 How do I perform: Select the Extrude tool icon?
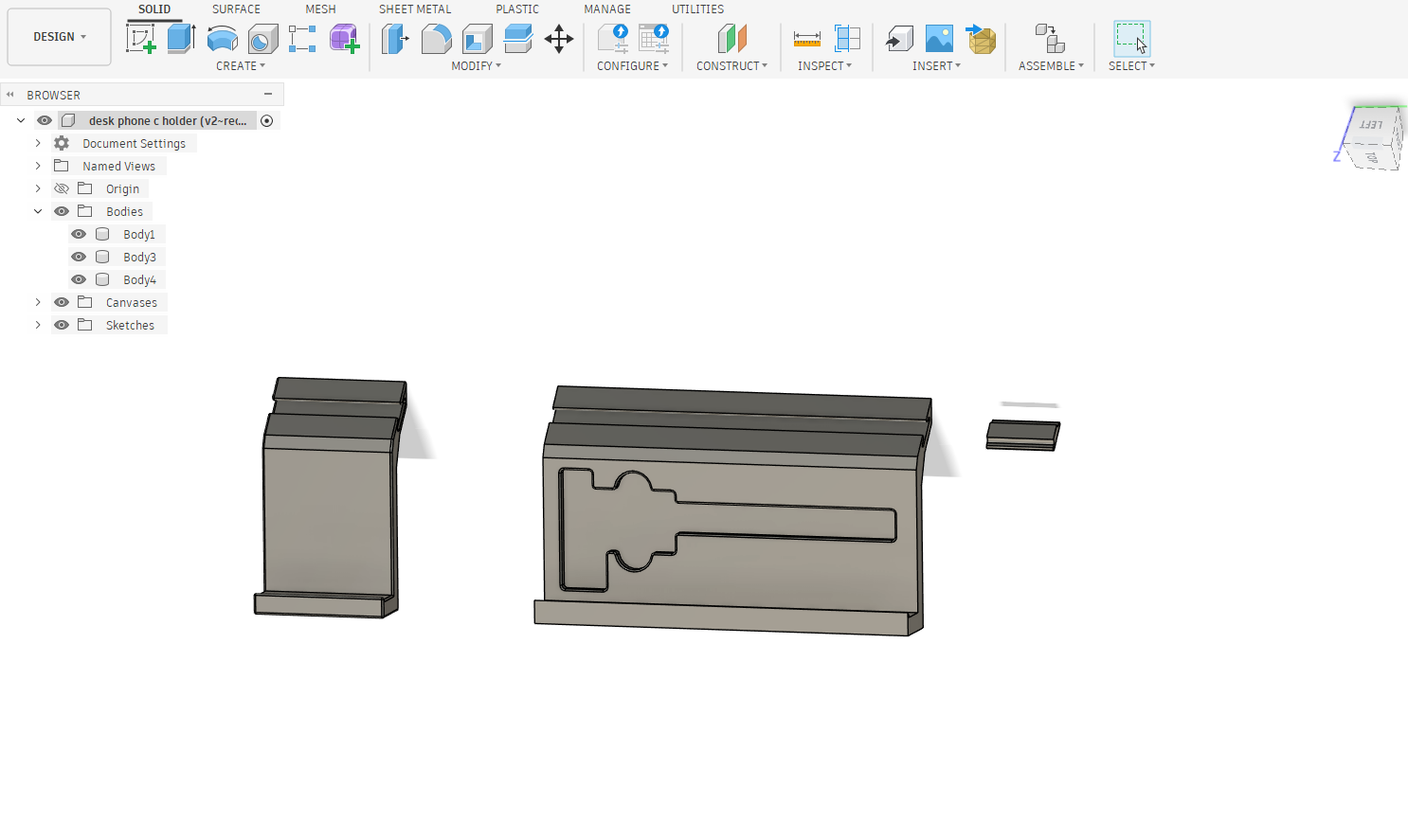(x=181, y=39)
